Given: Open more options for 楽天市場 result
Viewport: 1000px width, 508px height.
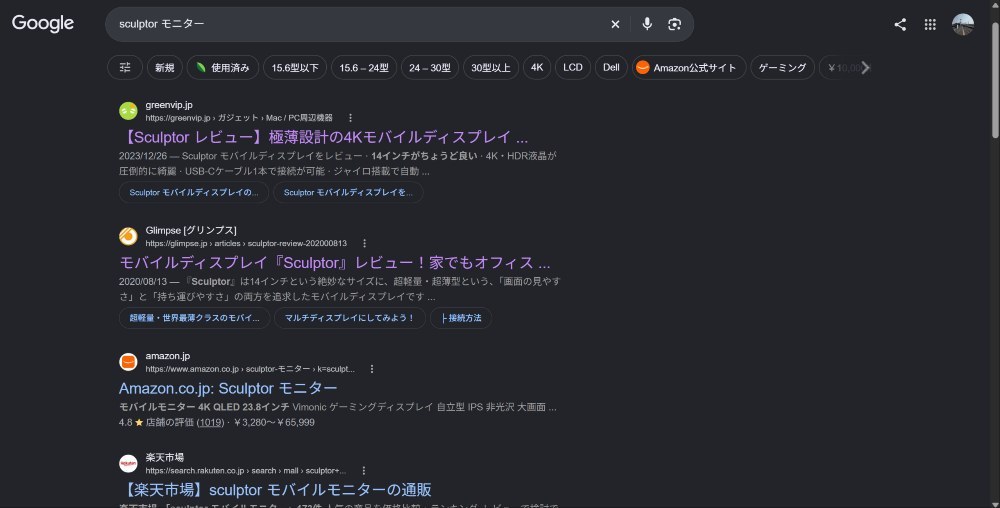Looking at the screenshot, I should click(364, 470).
